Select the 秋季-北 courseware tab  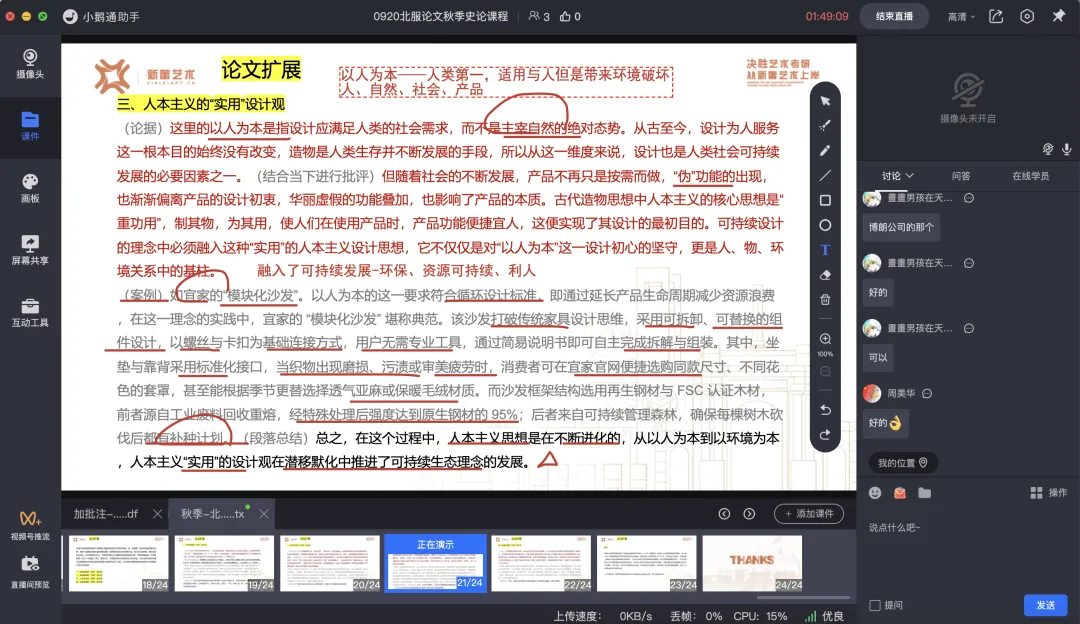point(213,514)
